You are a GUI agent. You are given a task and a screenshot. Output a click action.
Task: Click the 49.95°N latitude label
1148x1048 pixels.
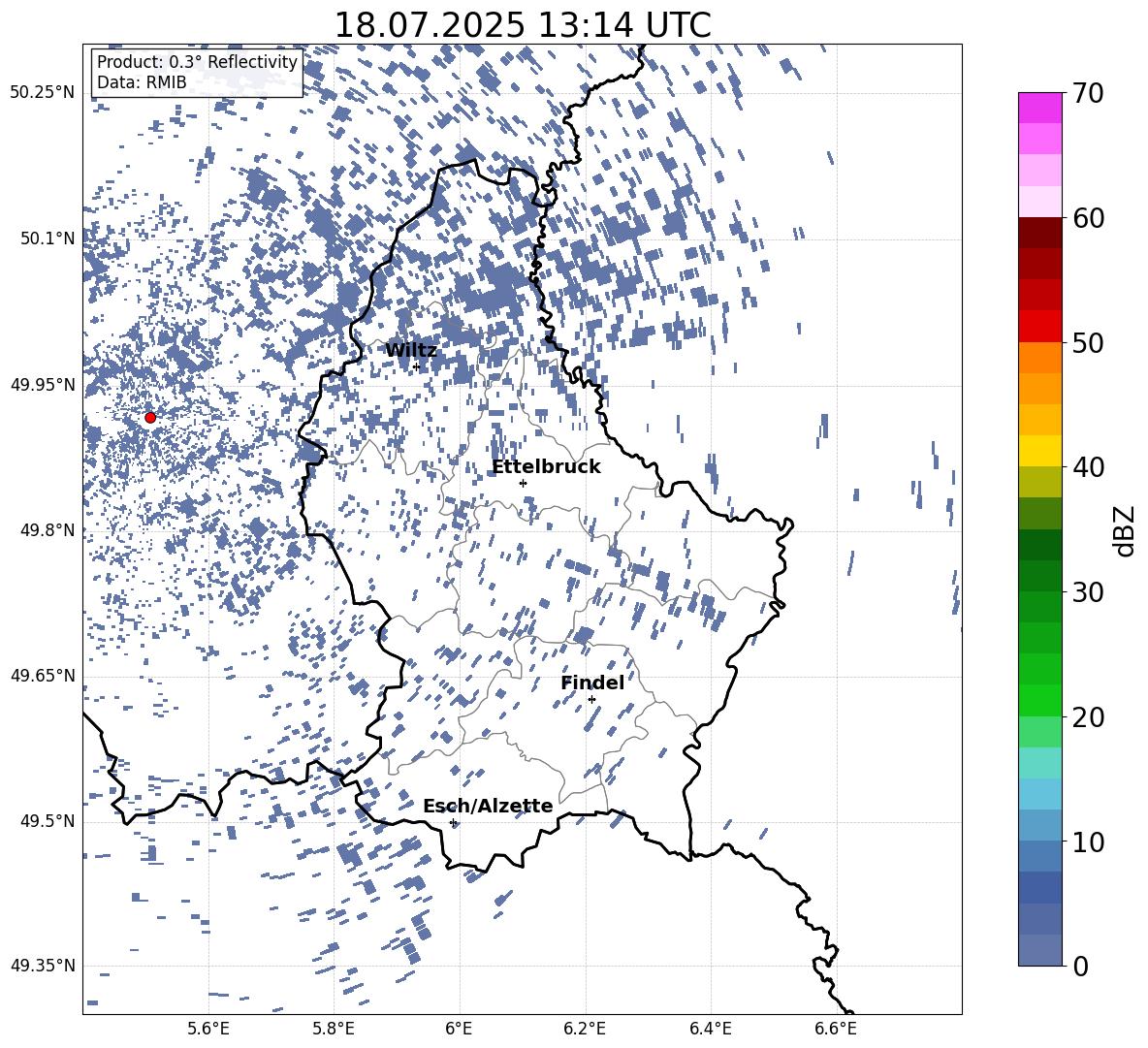[x=43, y=385]
